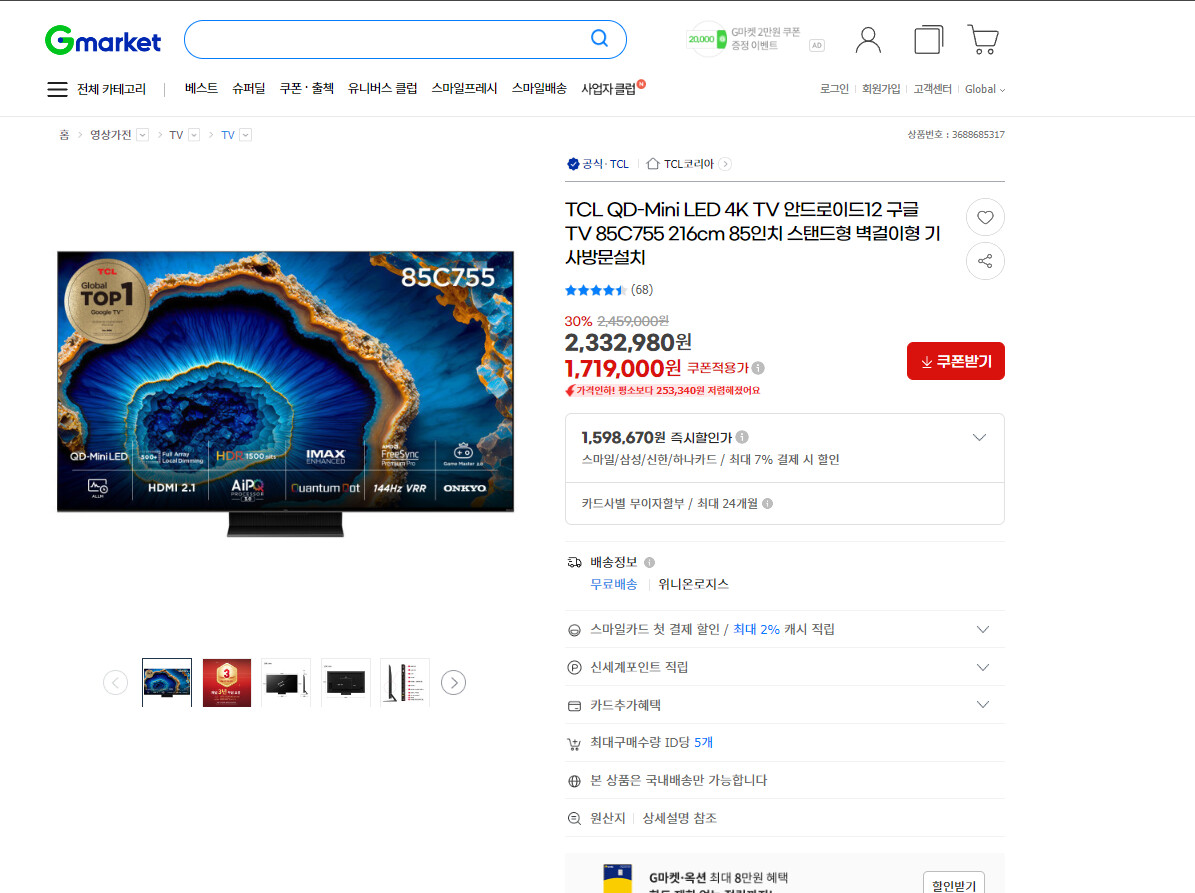Image resolution: width=1195 pixels, height=893 pixels.
Task: Open the blue TV breadcrumb dropdown
Action: click(245, 135)
